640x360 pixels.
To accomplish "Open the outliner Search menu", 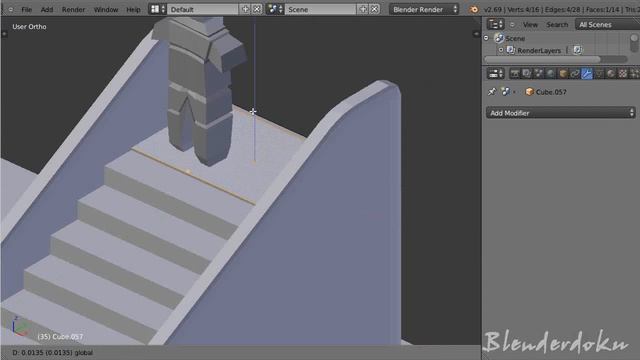I will pyautogui.click(x=557, y=25).
